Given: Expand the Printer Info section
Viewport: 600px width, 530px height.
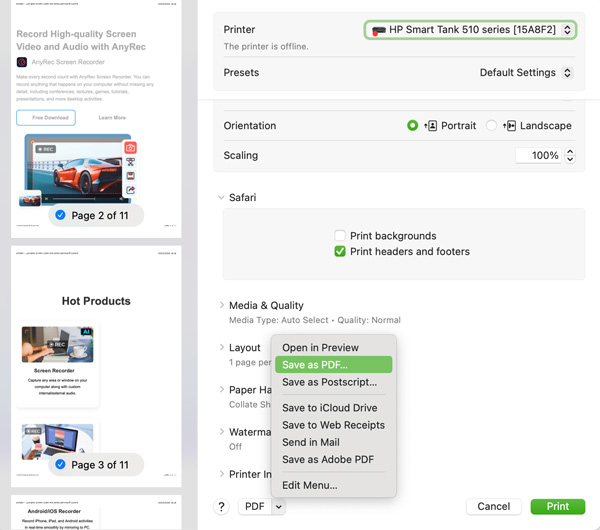Looking at the screenshot, I should pyautogui.click(x=222, y=474).
